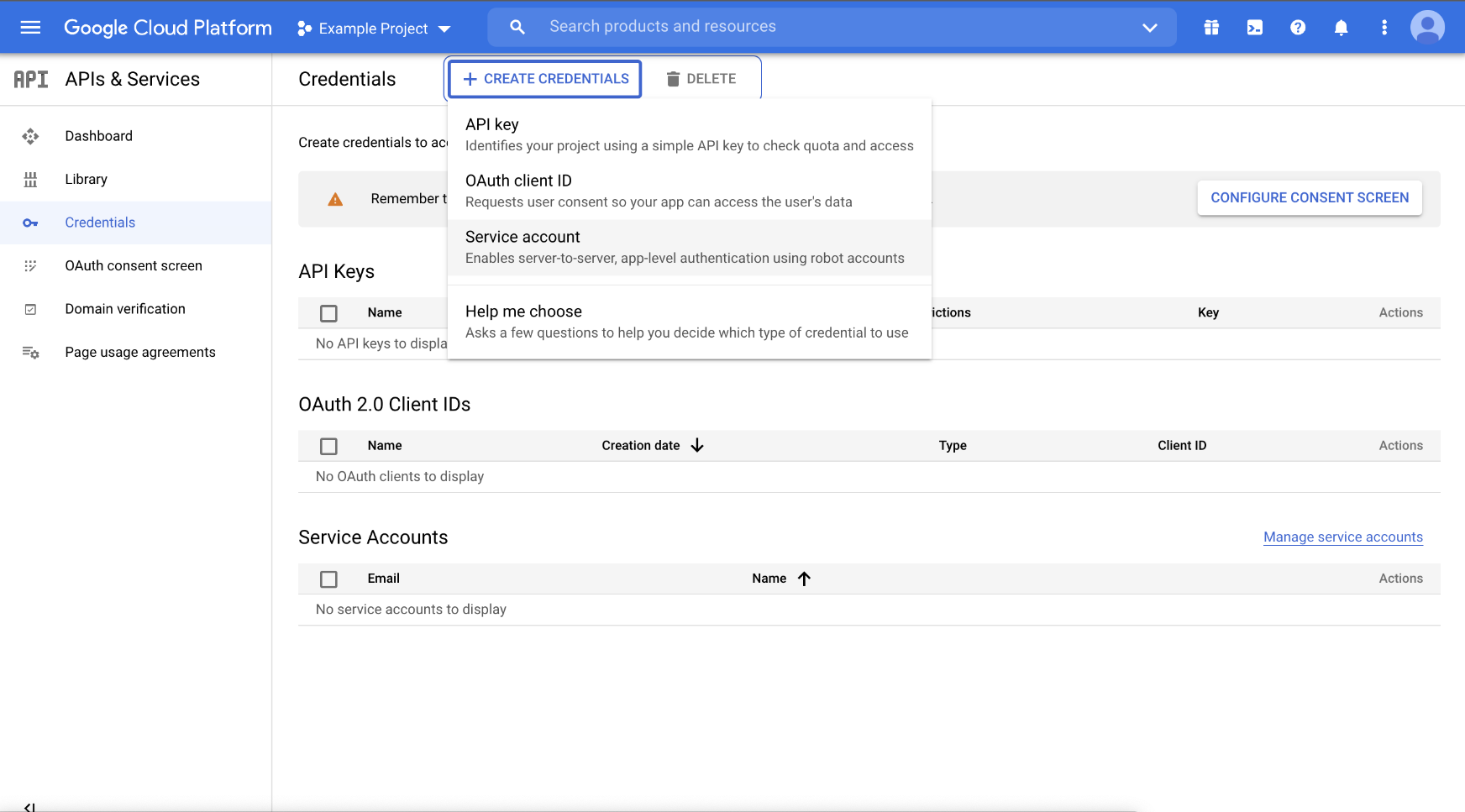
Task: Open the hamburger navigation menu
Action: pyautogui.click(x=30, y=28)
